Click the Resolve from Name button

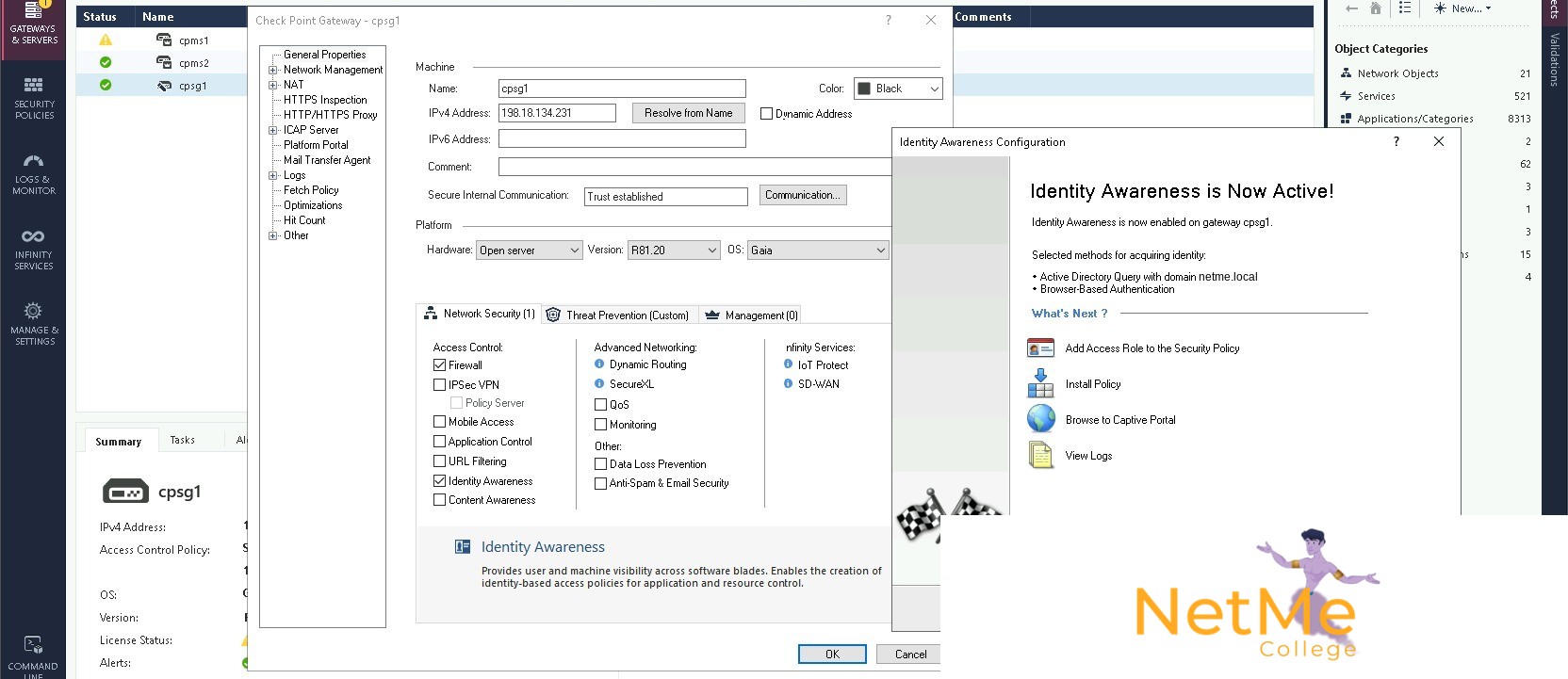(689, 113)
